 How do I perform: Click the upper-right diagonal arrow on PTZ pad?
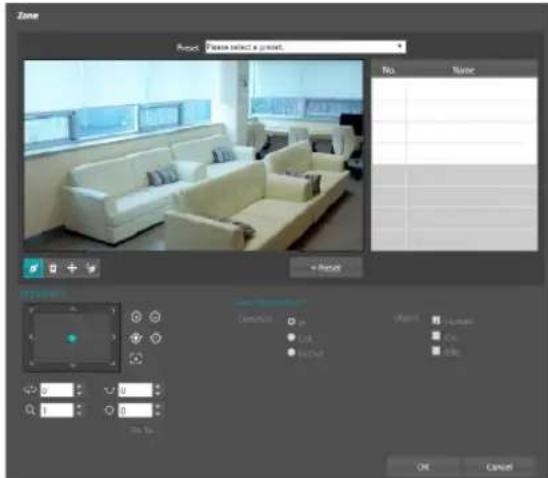(113, 310)
